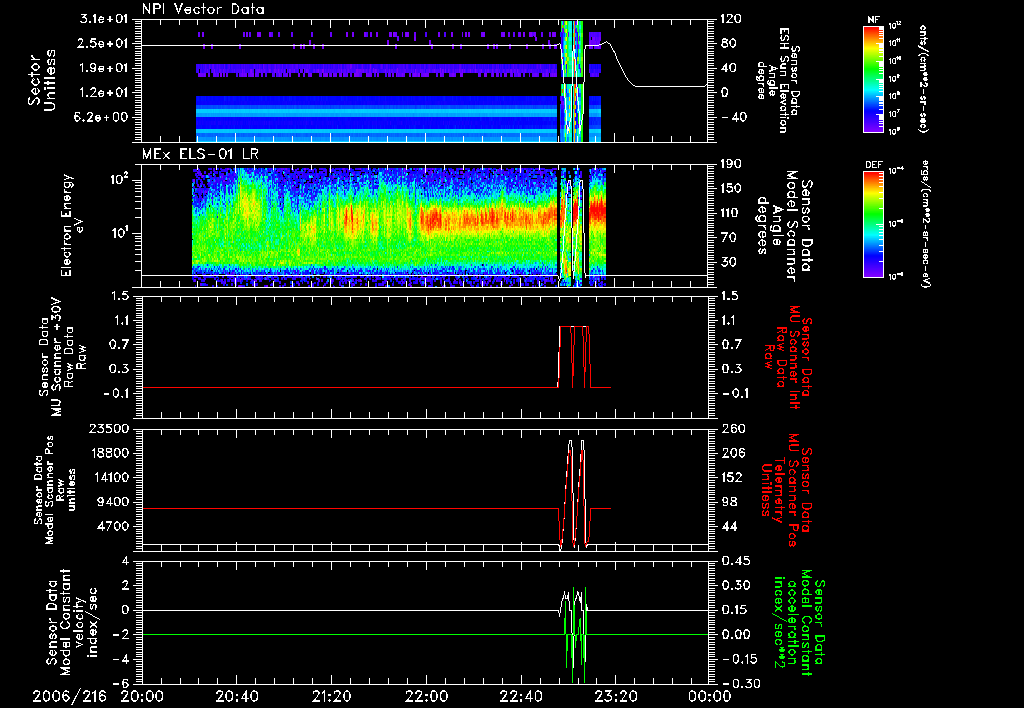Click the 23:20 time axis tick label

617,696
